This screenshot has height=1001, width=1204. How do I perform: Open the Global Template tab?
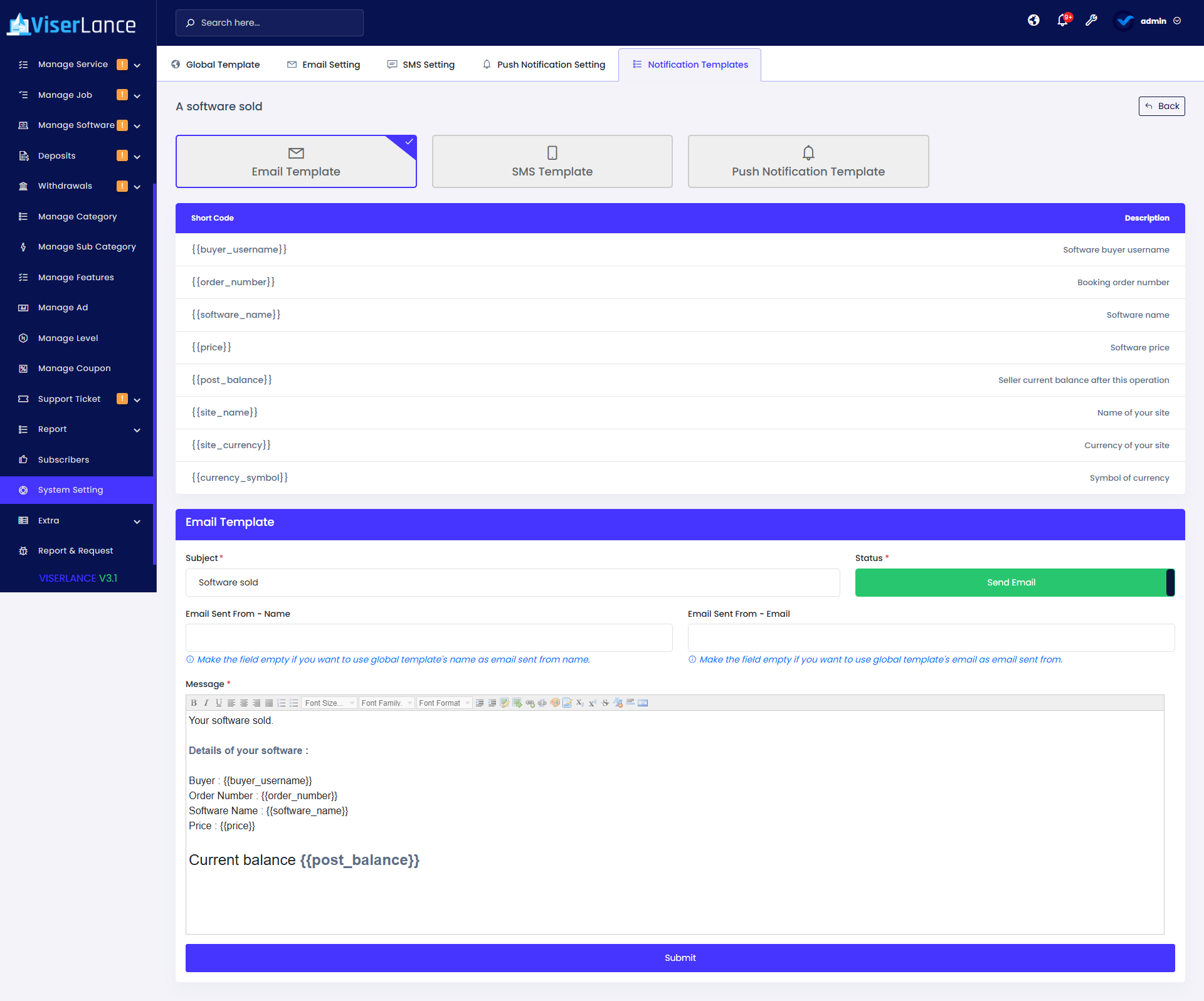point(216,65)
